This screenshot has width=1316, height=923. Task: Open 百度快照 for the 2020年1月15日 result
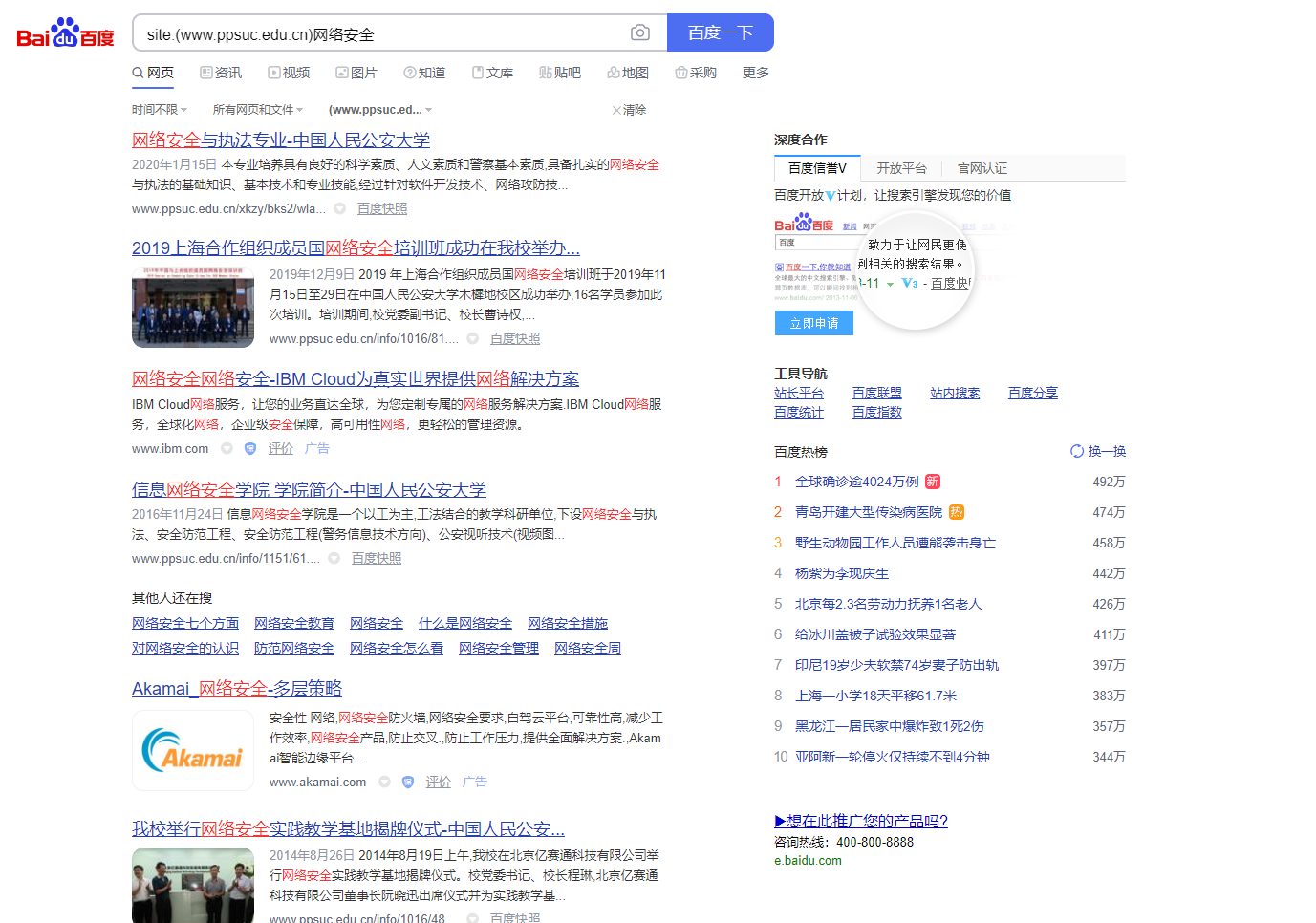click(x=382, y=209)
